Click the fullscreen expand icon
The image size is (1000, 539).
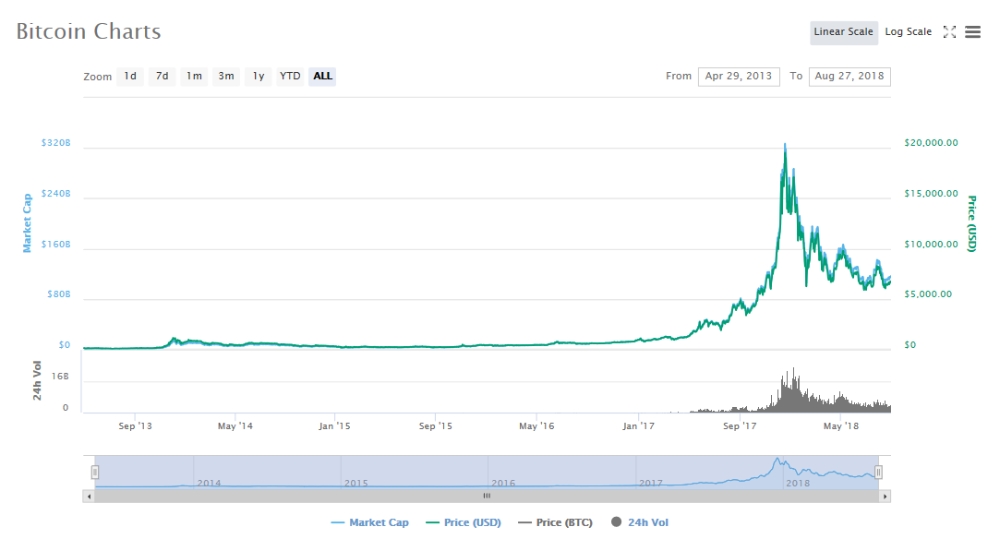[950, 32]
